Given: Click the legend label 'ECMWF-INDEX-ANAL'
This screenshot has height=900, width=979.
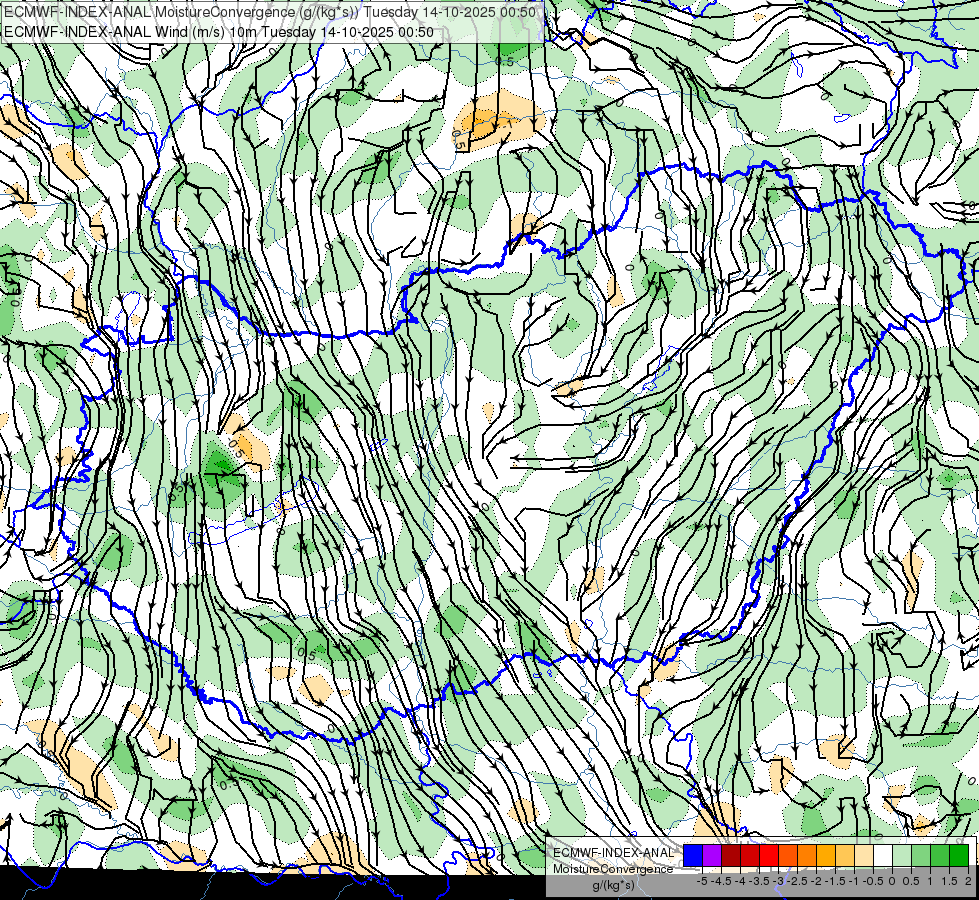Looking at the screenshot, I should tap(613, 853).
